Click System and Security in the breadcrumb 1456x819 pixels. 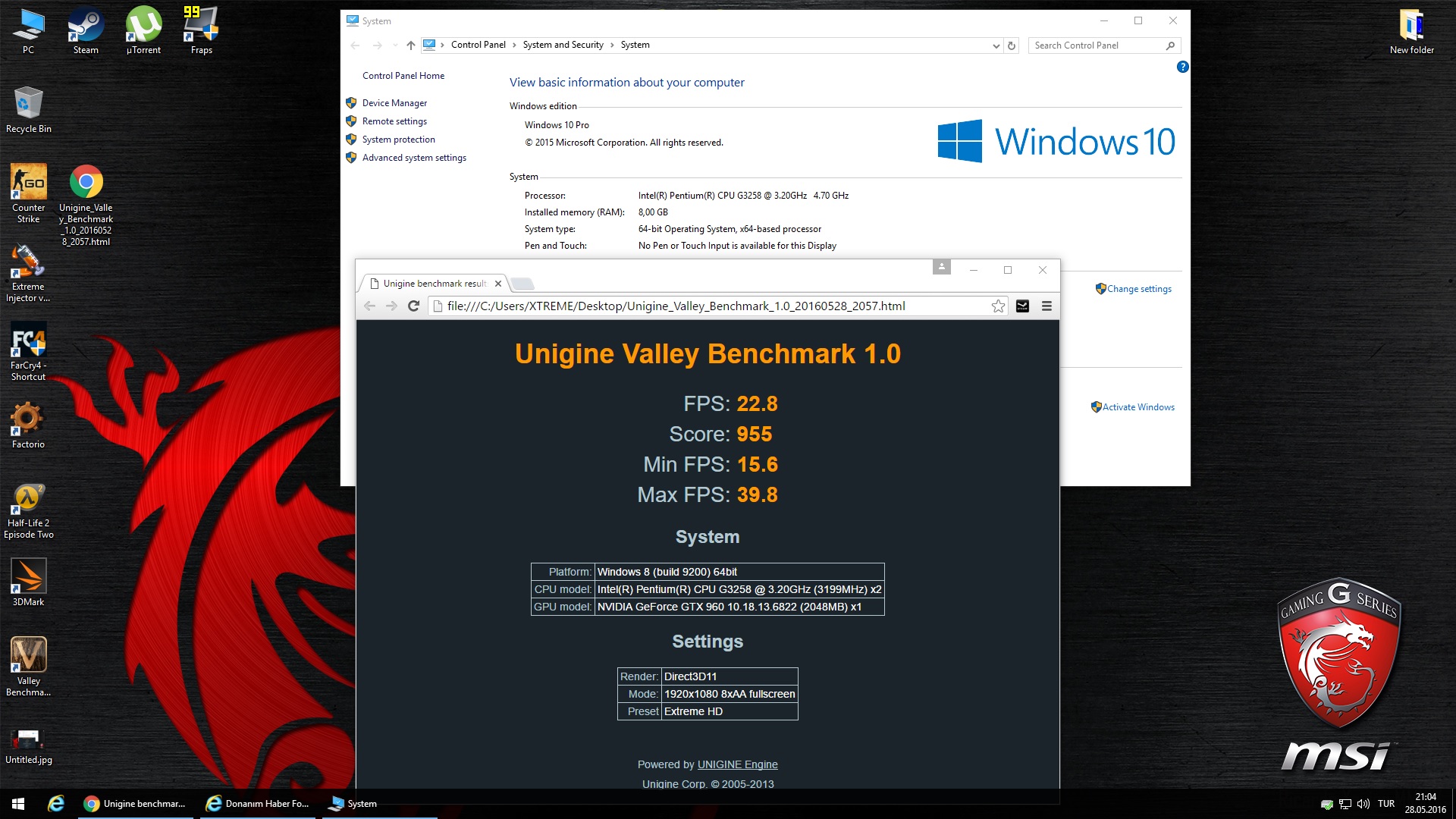click(563, 45)
